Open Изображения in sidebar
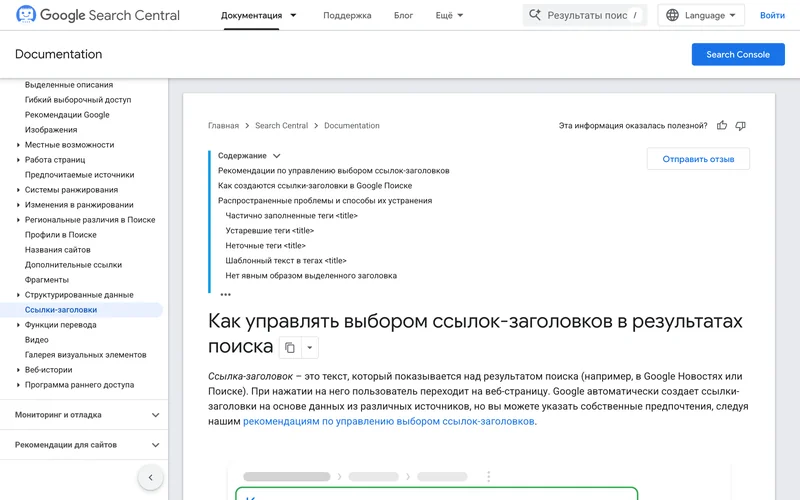 tap(51, 130)
